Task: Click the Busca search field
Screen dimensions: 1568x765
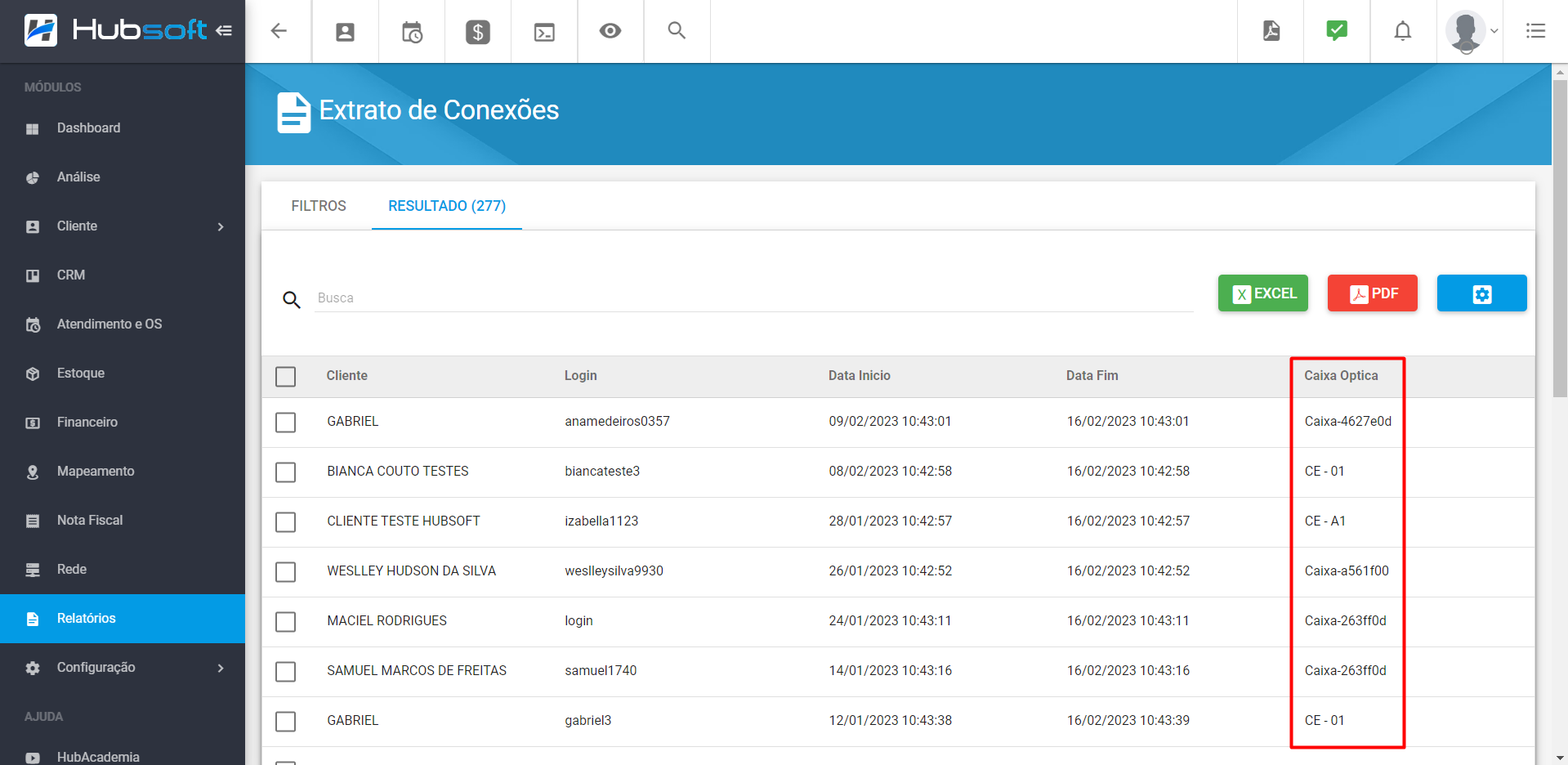Action: point(752,298)
